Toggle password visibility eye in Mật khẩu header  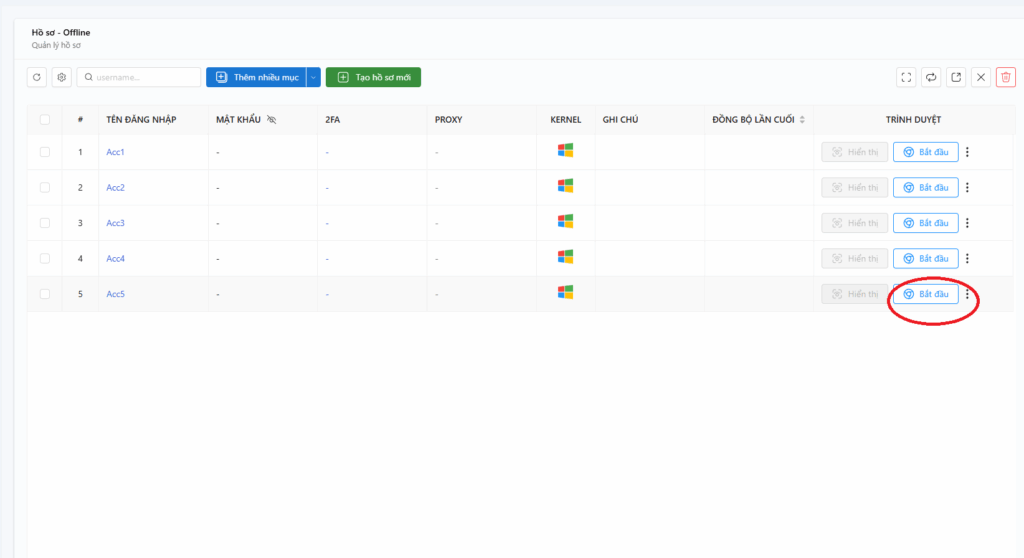pos(271,120)
